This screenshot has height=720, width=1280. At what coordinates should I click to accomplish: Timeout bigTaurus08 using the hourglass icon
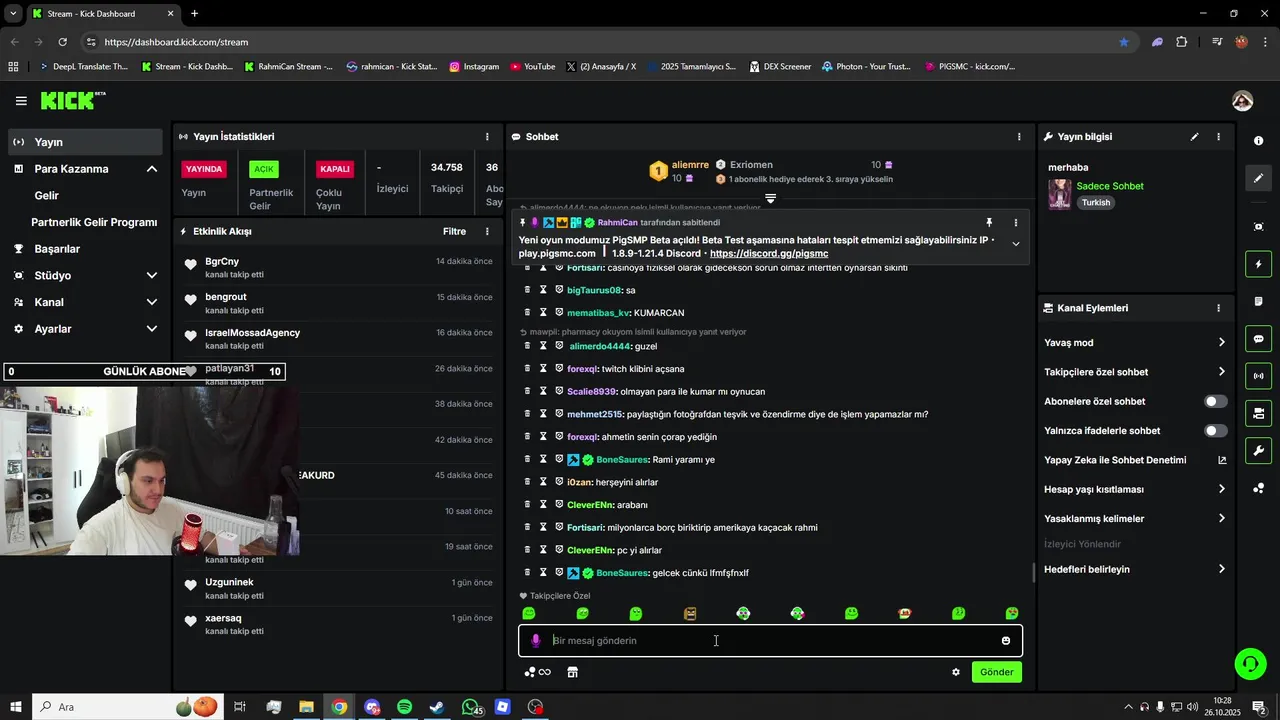543,290
